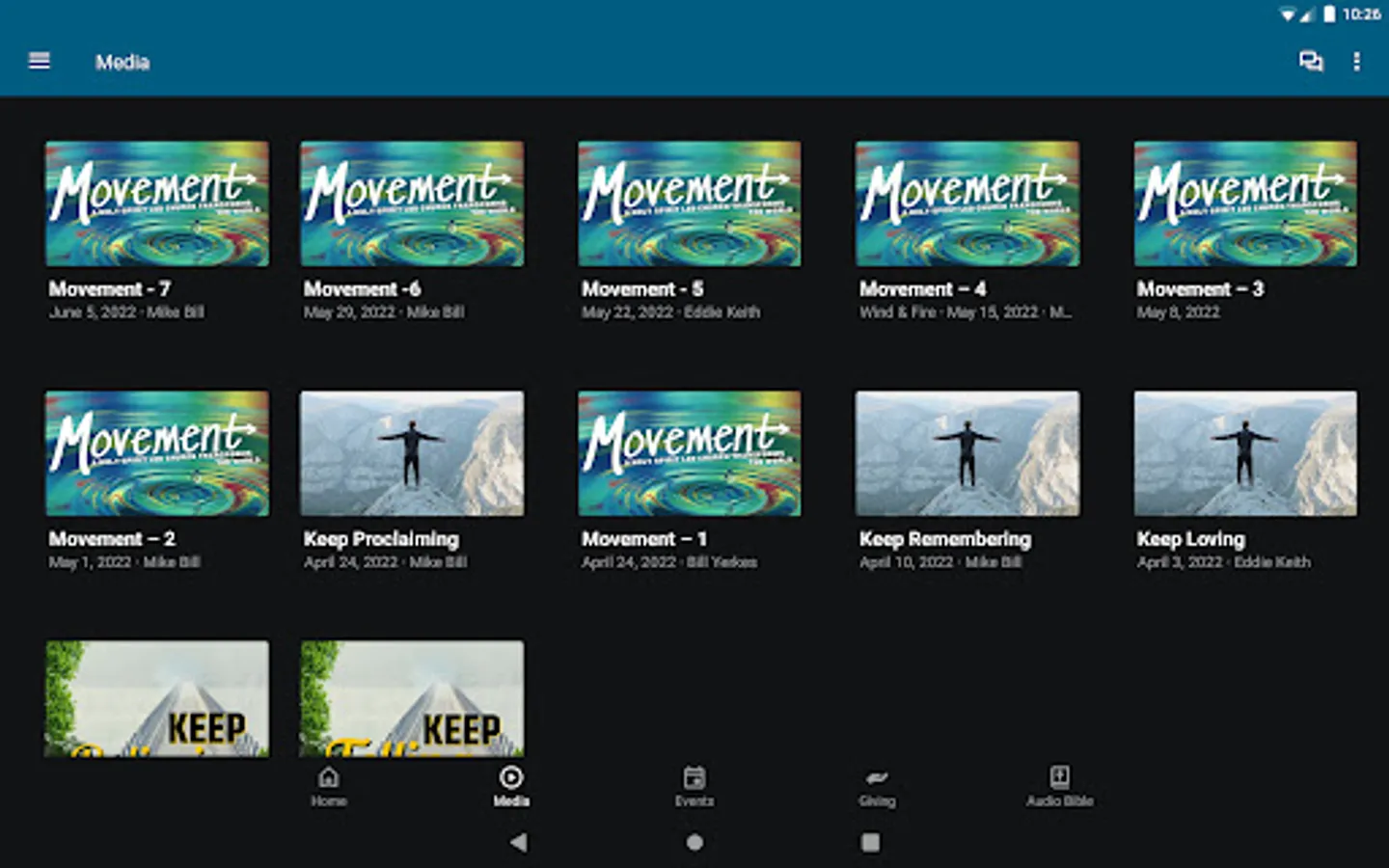Open the hamburger navigation menu
Viewport: 1389px width, 868px height.
click(x=40, y=62)
